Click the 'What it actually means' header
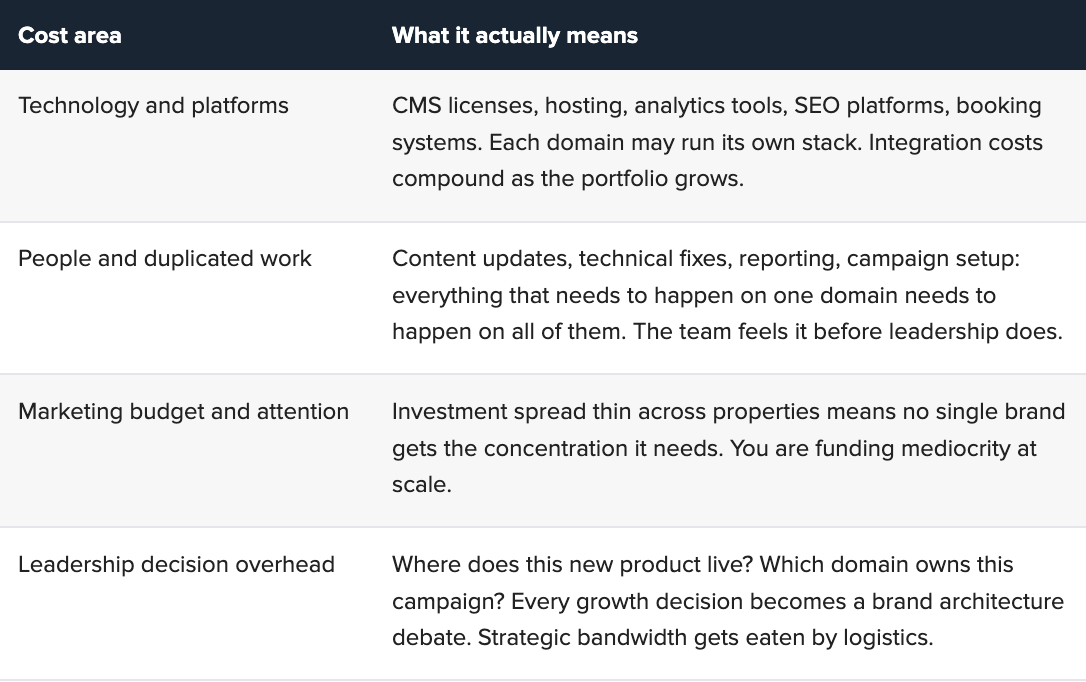The width and height of the screenshot is (1086, 682). [515, 35]
